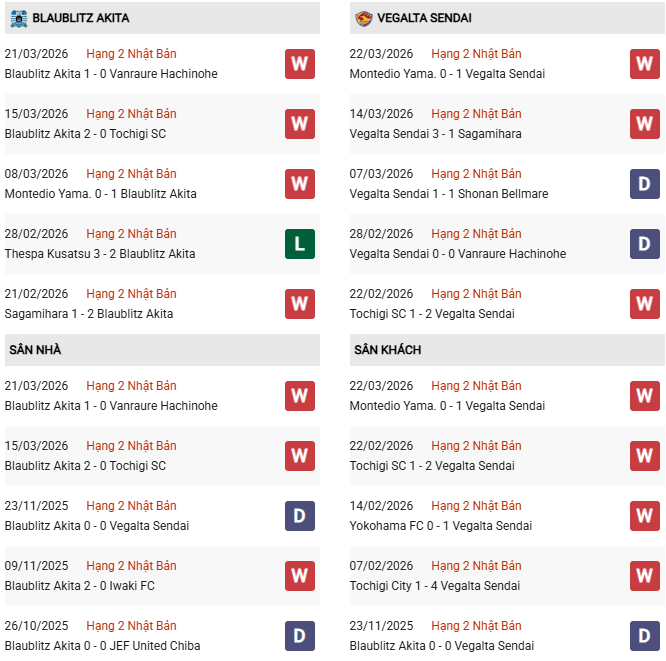The width and height of the screenshot is (666, 661).
Task: Click the Vegalta Sendai 1-1 Shonan Bellmare result
Action: [449, 194]
